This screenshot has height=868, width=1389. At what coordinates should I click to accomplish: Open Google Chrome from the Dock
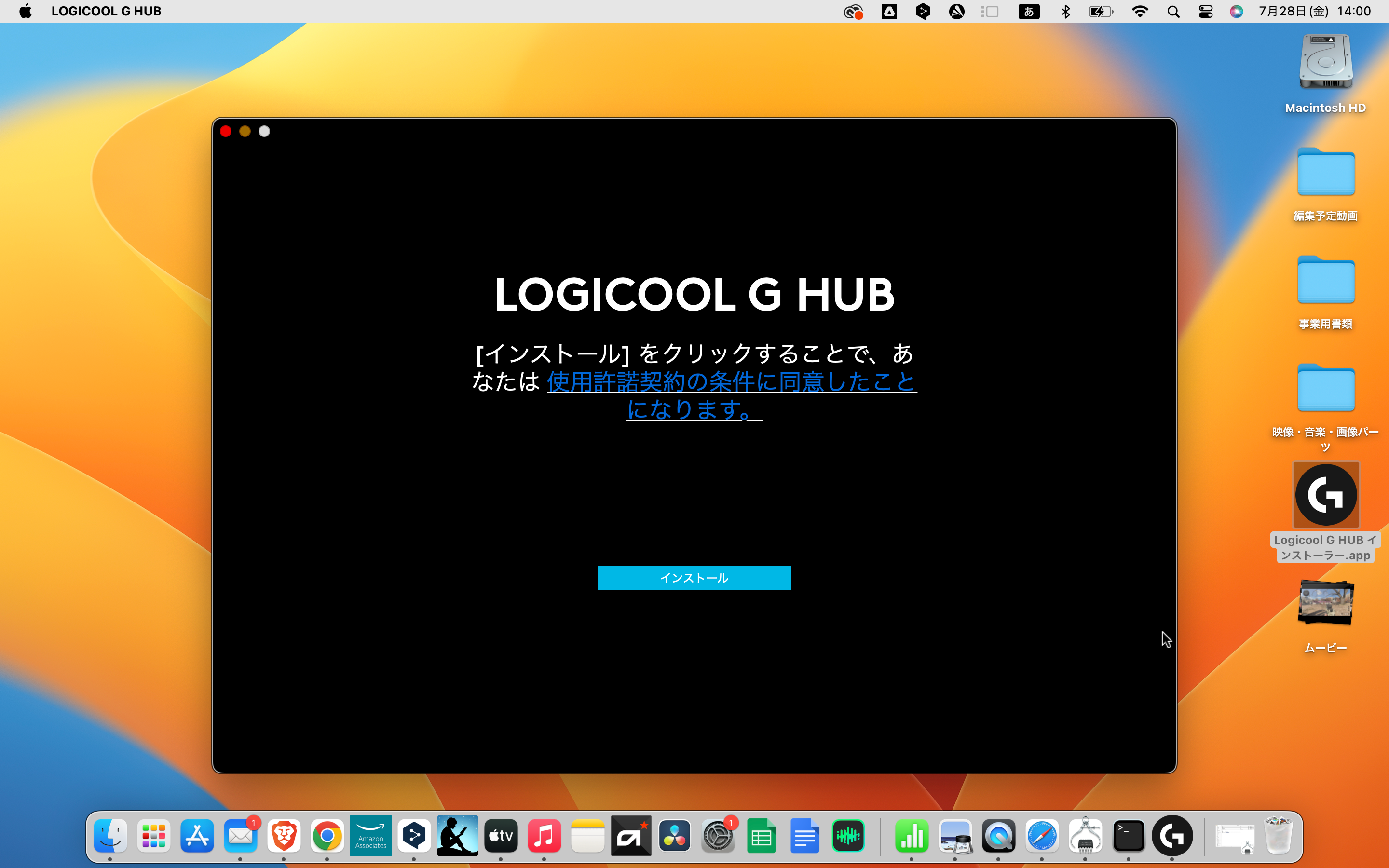327,836
